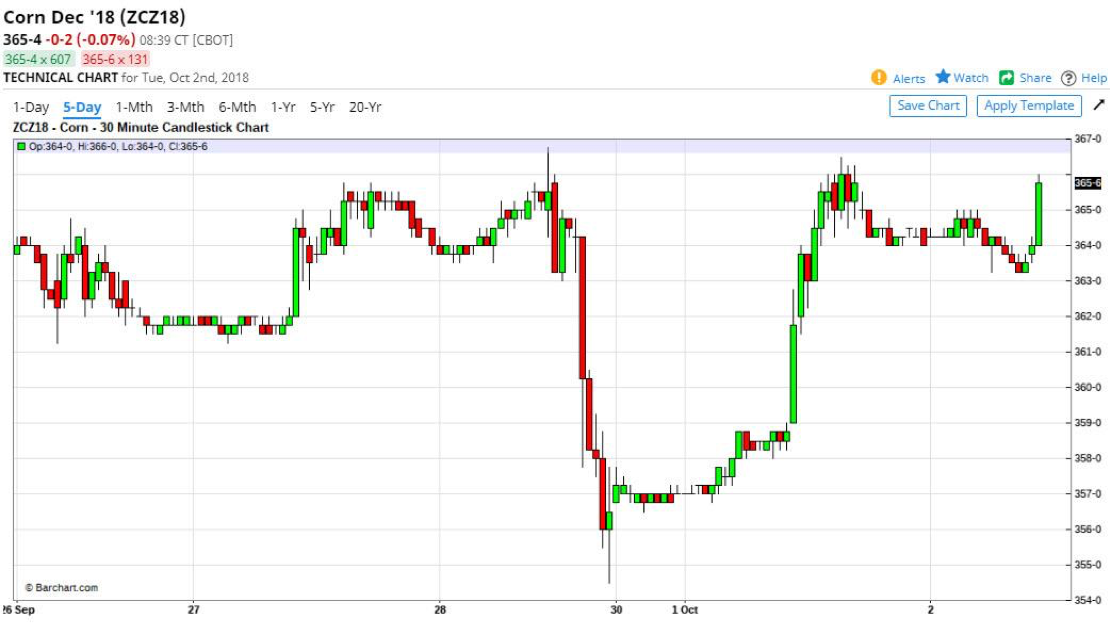Click the 360-0 price axis label

[x=1088, y=387]
